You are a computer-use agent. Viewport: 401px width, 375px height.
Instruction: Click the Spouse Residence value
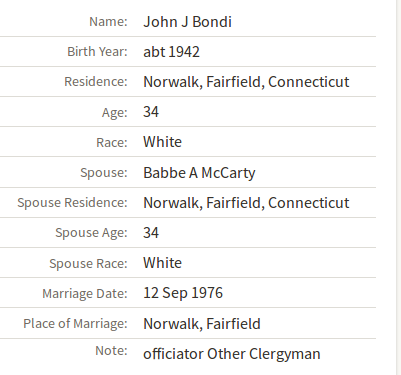point(246,203)
